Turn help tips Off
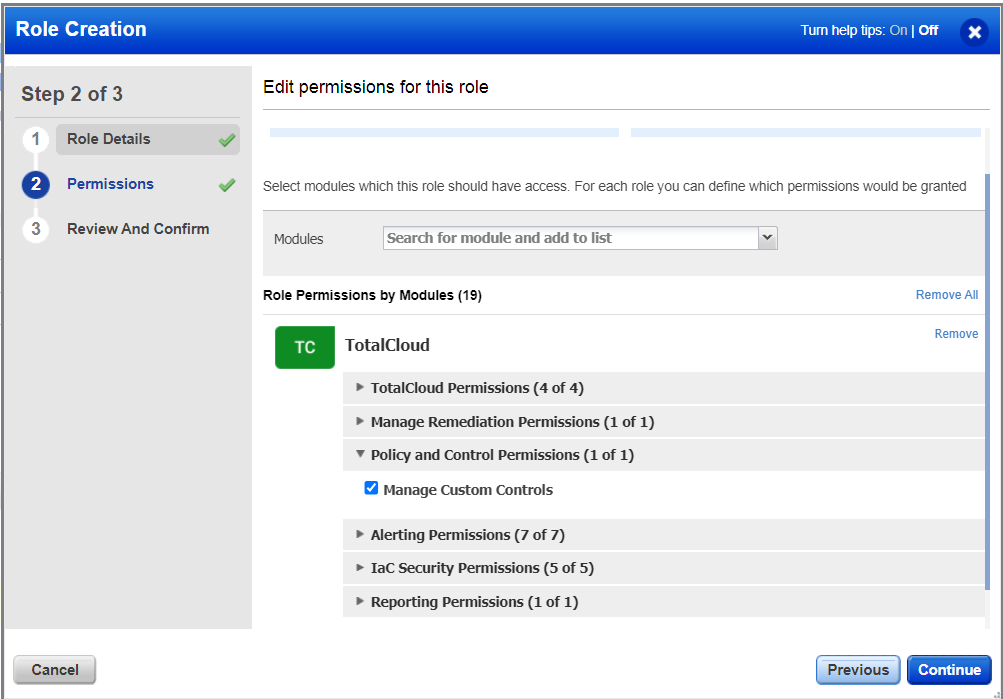The width and height of the screenshot is (1003, 699). click(927, 30)
